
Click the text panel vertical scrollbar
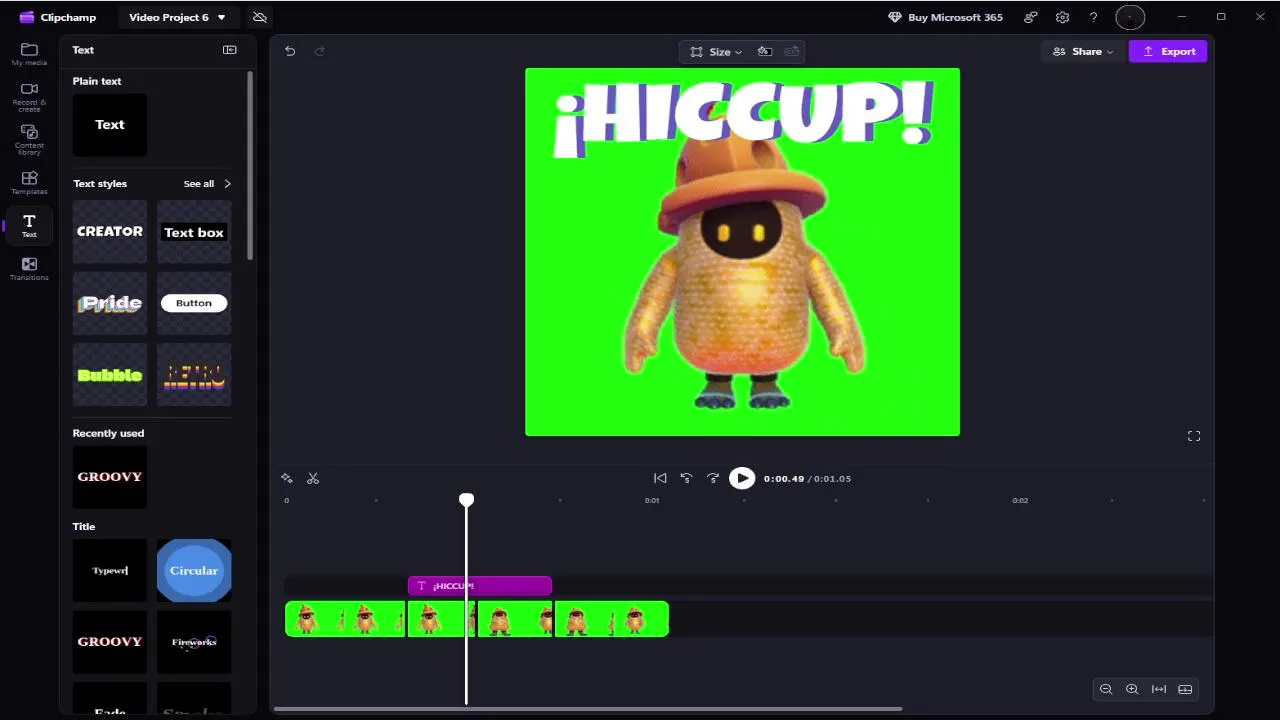tap(250, 165)
